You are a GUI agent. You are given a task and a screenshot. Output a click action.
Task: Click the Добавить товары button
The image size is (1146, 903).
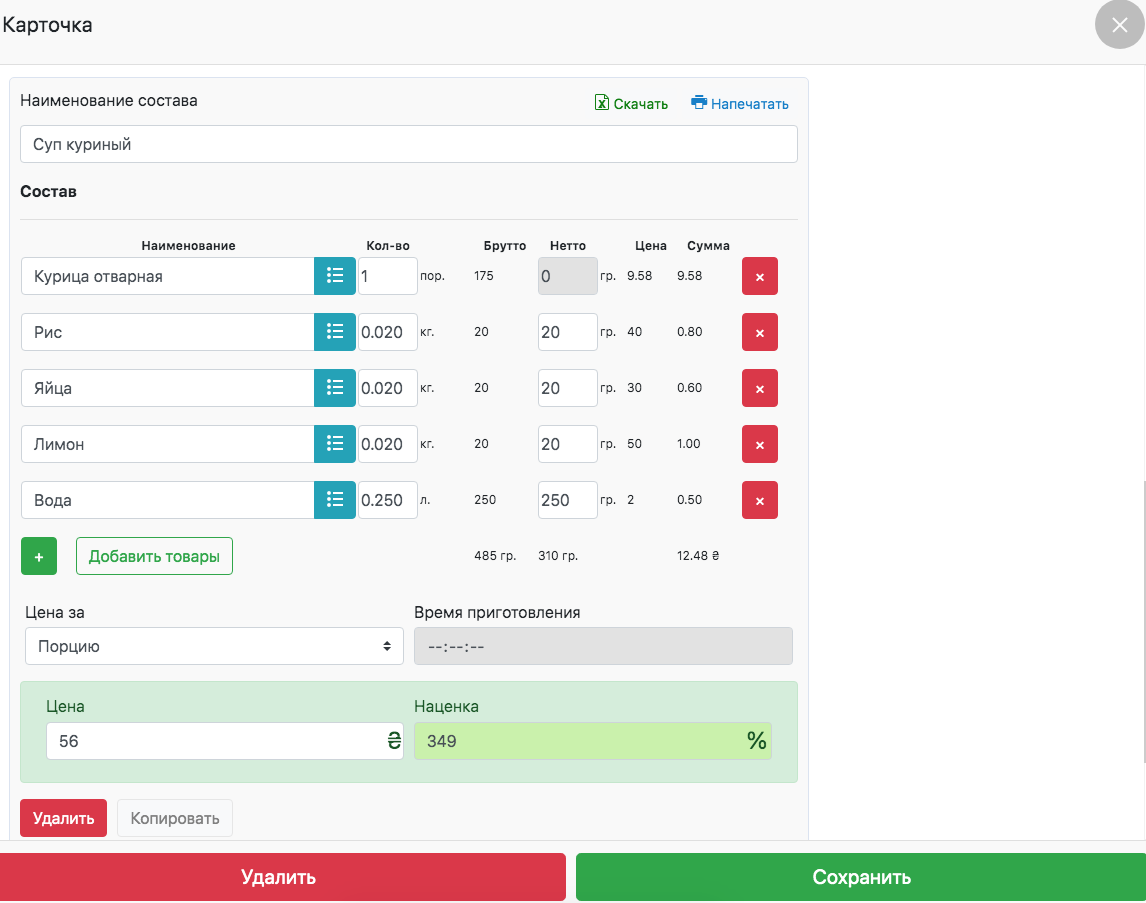point(154,556)
